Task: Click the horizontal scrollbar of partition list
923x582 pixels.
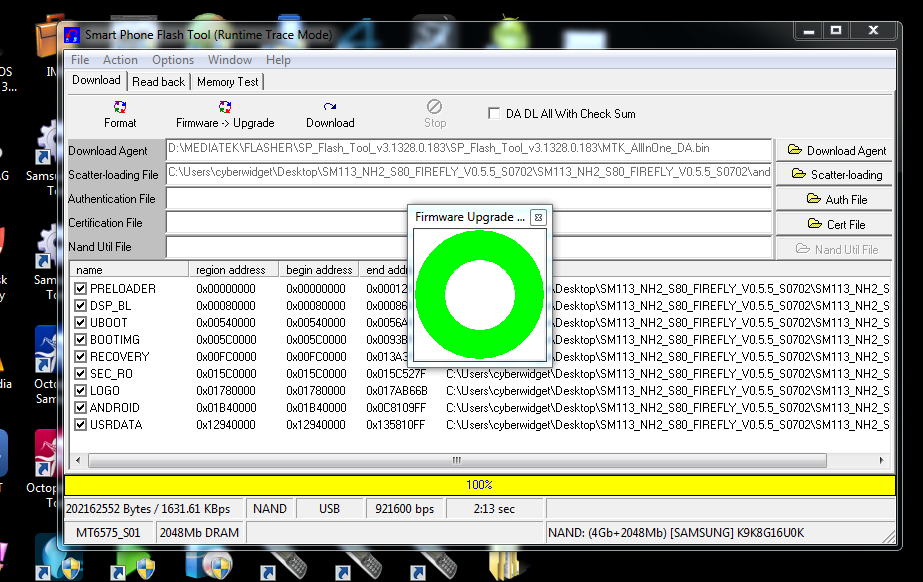Action: [x=457, y=460]
